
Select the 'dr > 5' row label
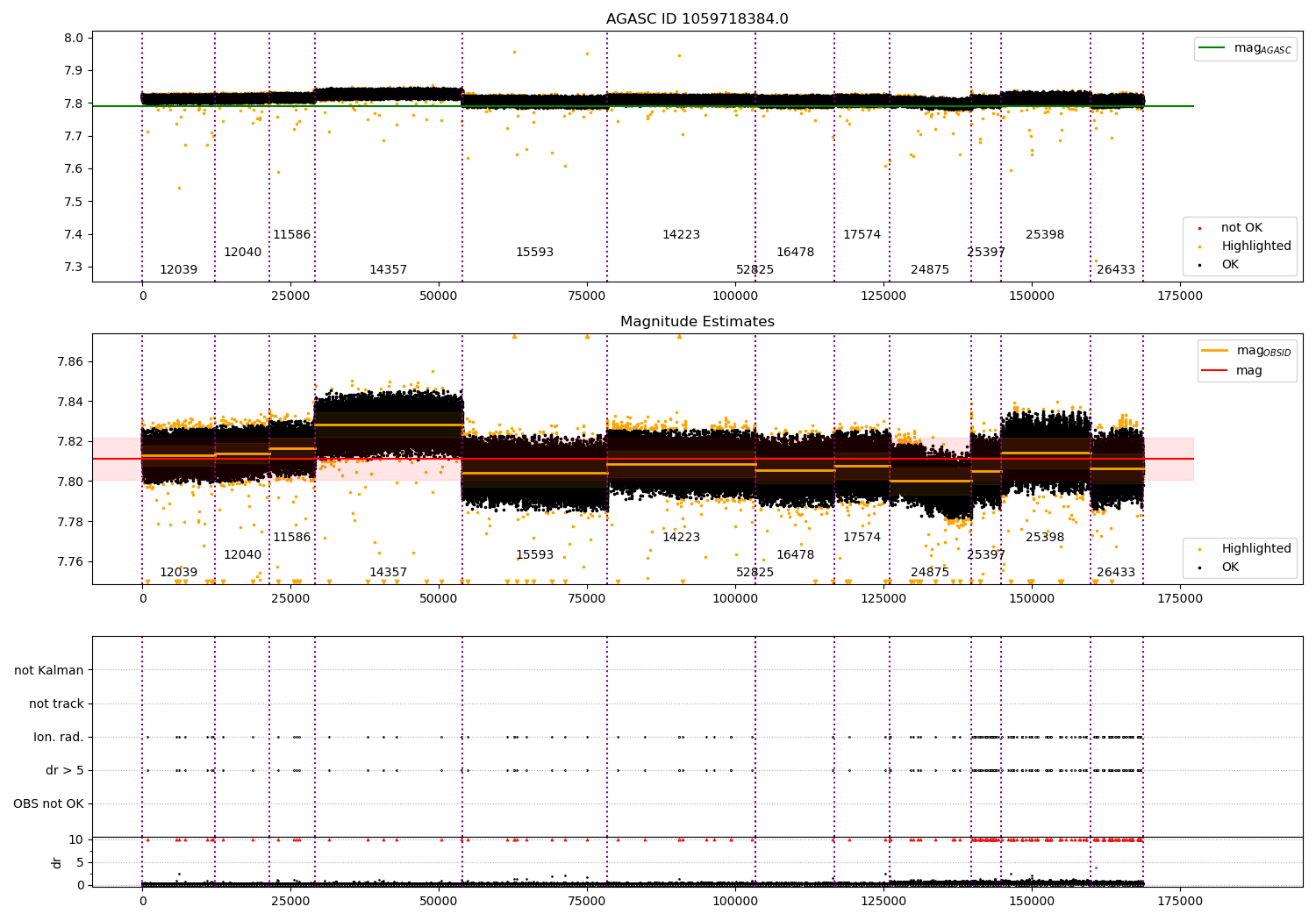point(65,770)
